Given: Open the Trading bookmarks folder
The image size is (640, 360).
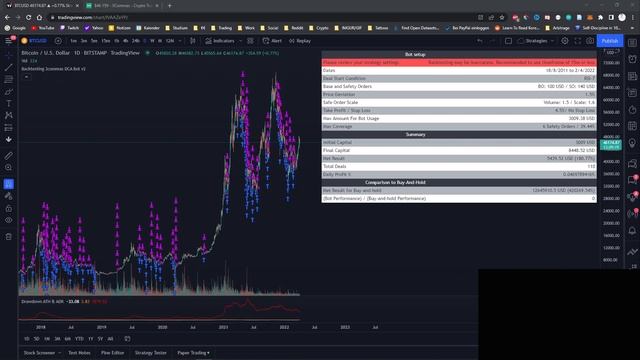Looking at the screenshot, I should click(x=221, y=28).
